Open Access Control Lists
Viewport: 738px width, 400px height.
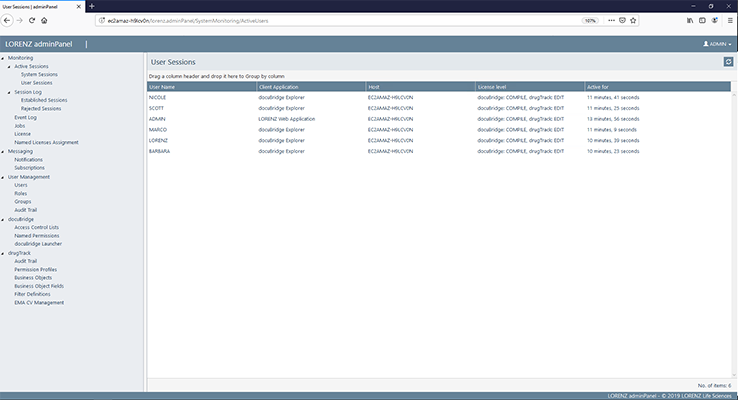[37, 228]
